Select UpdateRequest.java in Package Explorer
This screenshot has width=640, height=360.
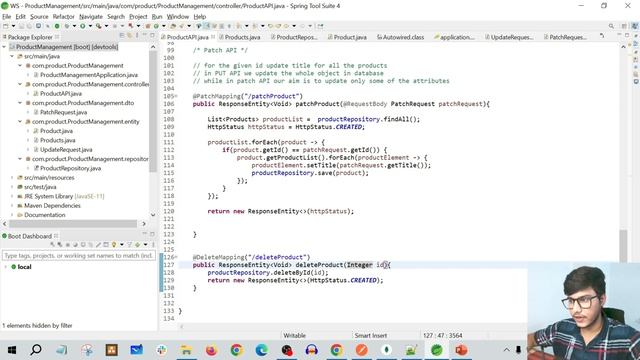[66, 149]
